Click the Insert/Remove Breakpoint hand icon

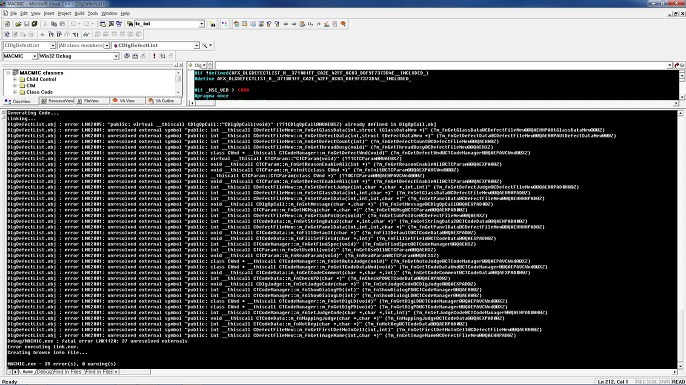coord(171,56)
